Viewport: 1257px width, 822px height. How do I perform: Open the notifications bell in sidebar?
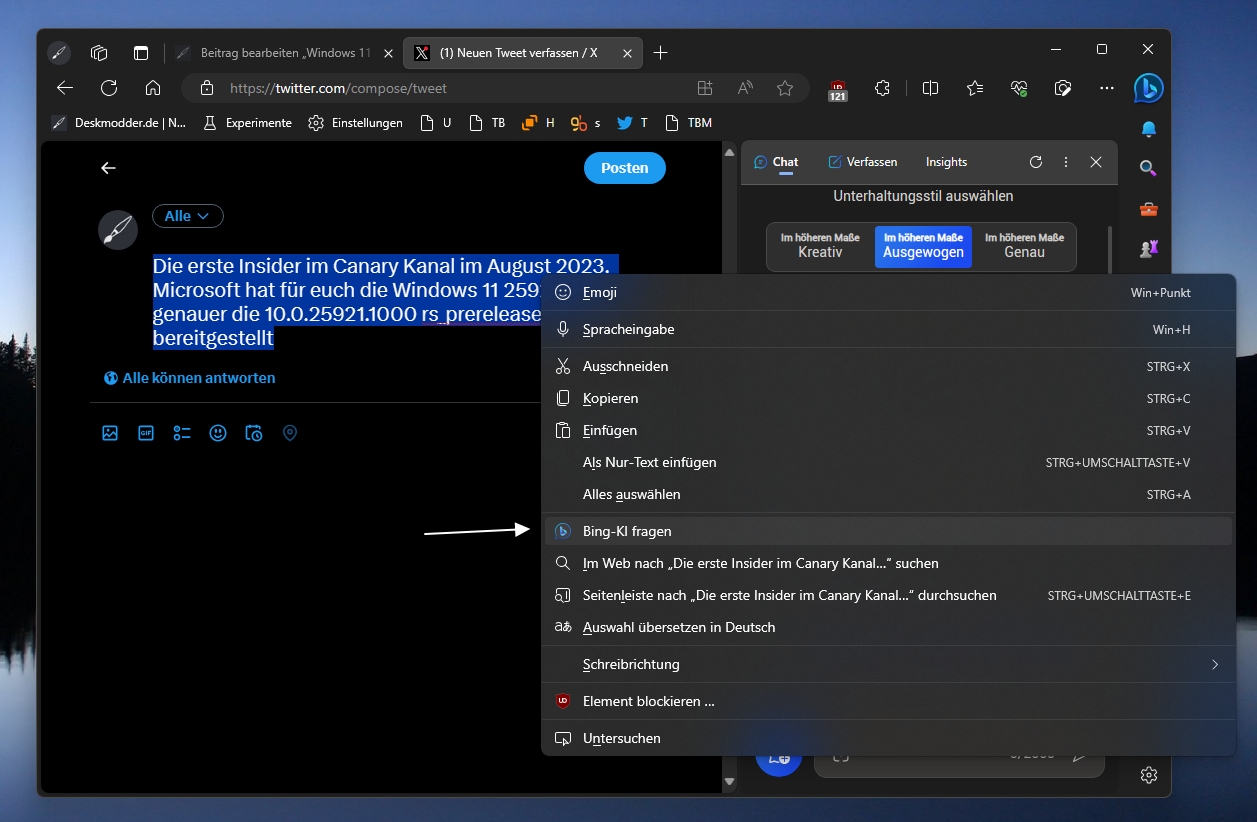pos(1149,129)
